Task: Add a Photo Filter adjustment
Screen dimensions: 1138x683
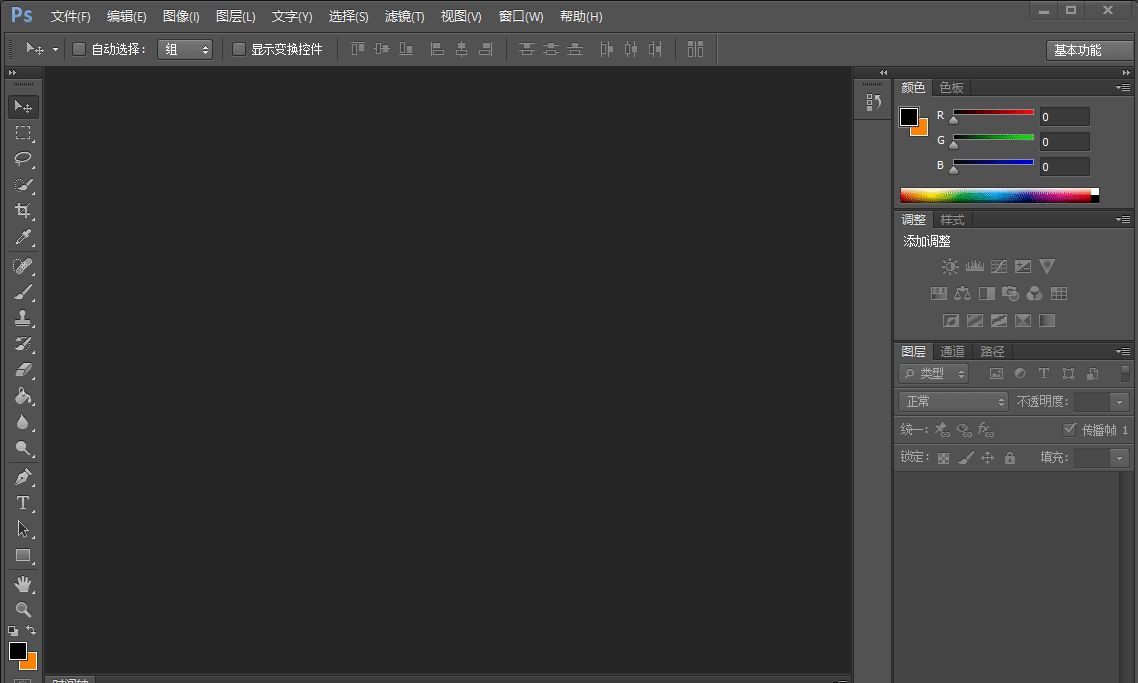Action: (1010, 293)
